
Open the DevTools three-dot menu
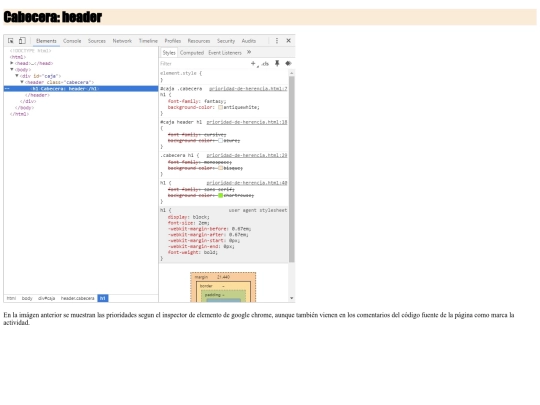point(277,41)
